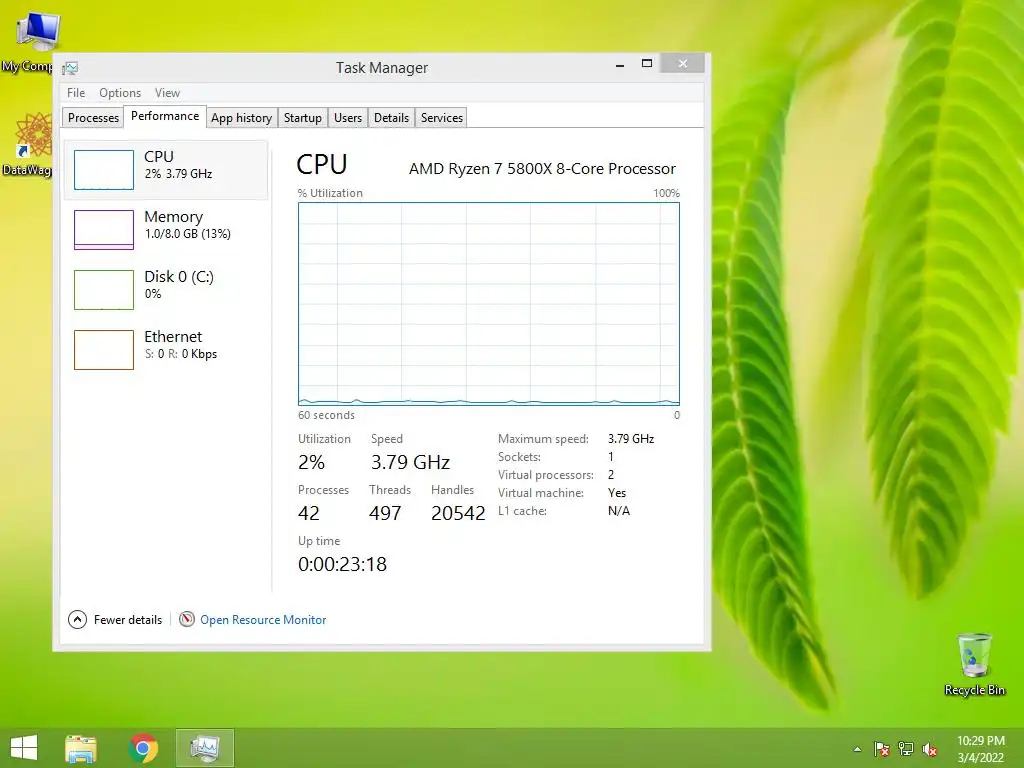Viewport: 1024px width, 768px height.
Task: Click the network tray icon
Action: [x=906, y=749]
